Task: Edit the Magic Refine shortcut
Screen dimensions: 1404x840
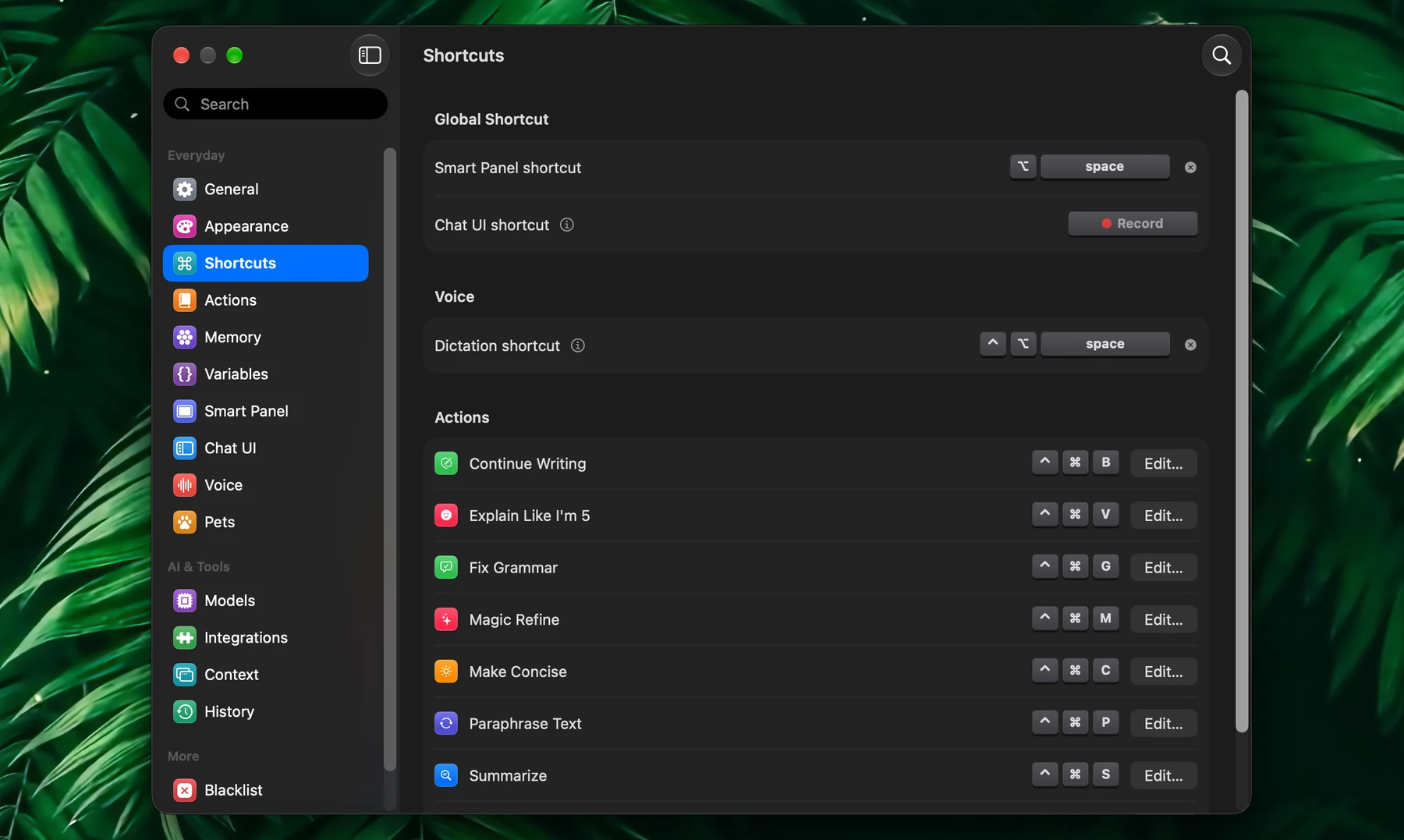Action: pos(1163,620)
